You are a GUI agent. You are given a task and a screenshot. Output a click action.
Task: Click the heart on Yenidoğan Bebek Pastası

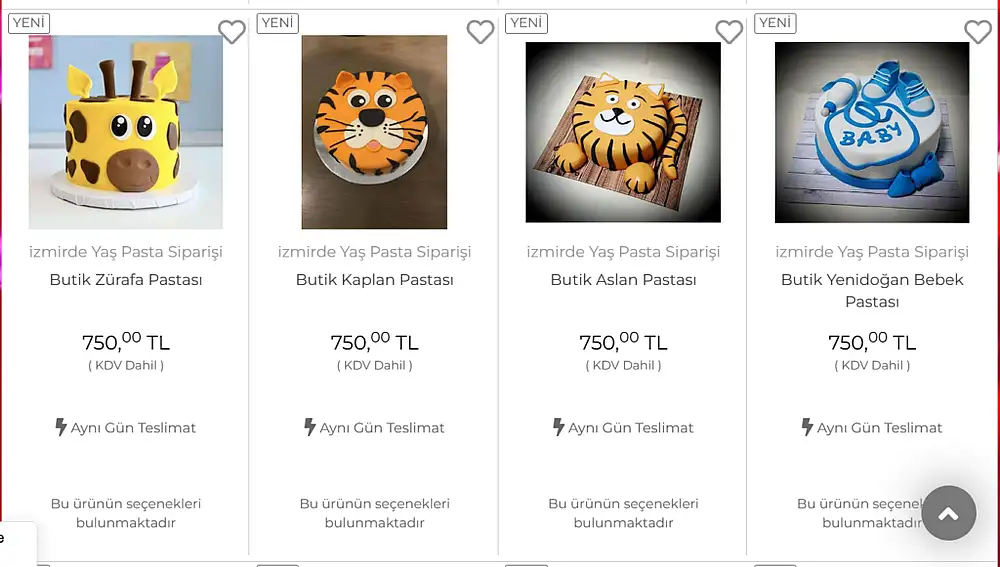click(x=977, y=33)
